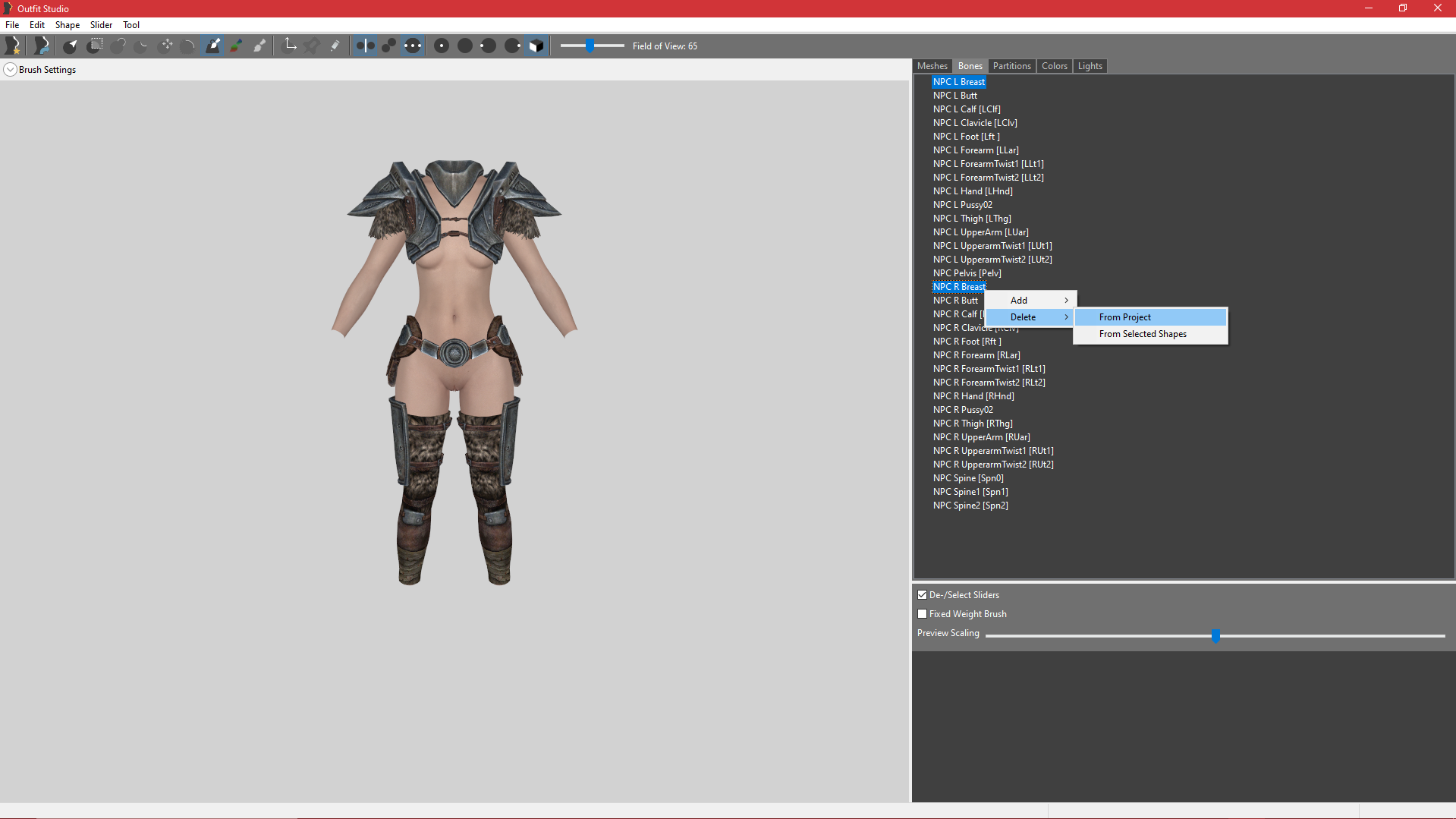1456x819 pixels.
Task: Pick the Inflate brush icon
Action: click(118, 46)
